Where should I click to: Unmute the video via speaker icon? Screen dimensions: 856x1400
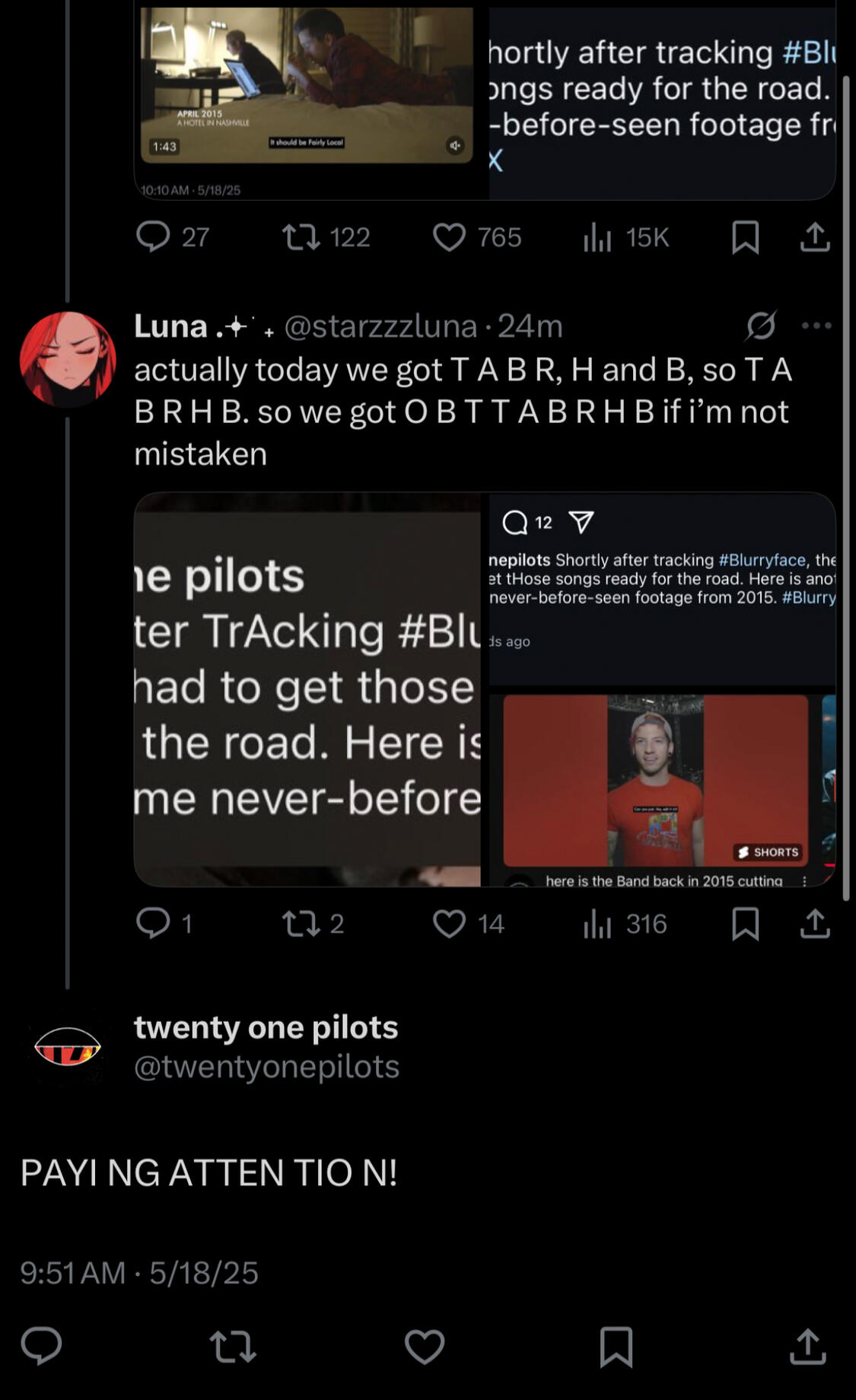tap(455, 145)
